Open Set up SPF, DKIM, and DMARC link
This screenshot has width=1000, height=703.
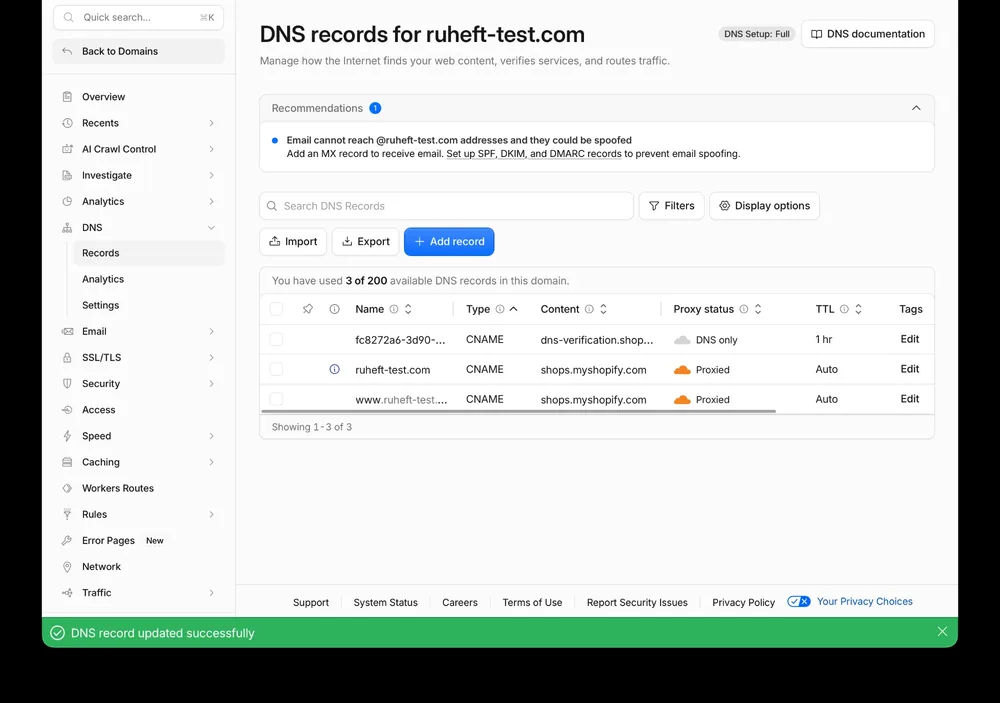tap(534, 154)
